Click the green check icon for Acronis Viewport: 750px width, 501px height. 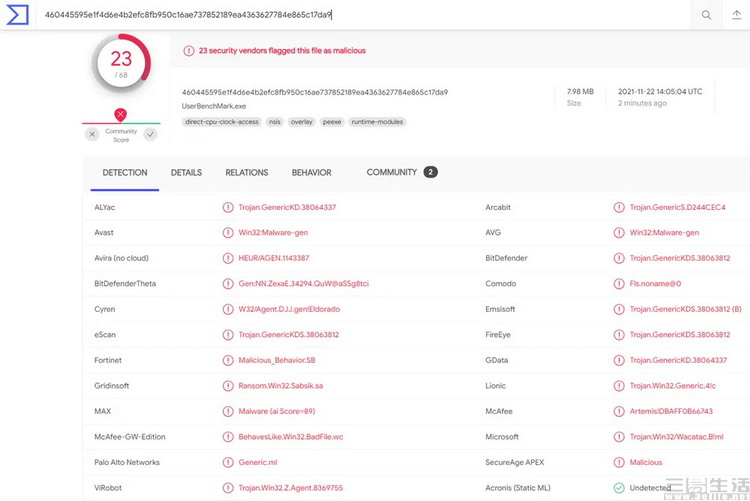619,488
